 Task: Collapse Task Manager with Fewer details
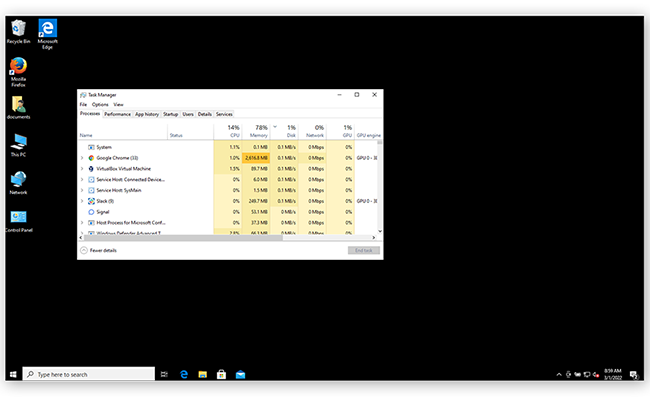click(x=98, y=250)
